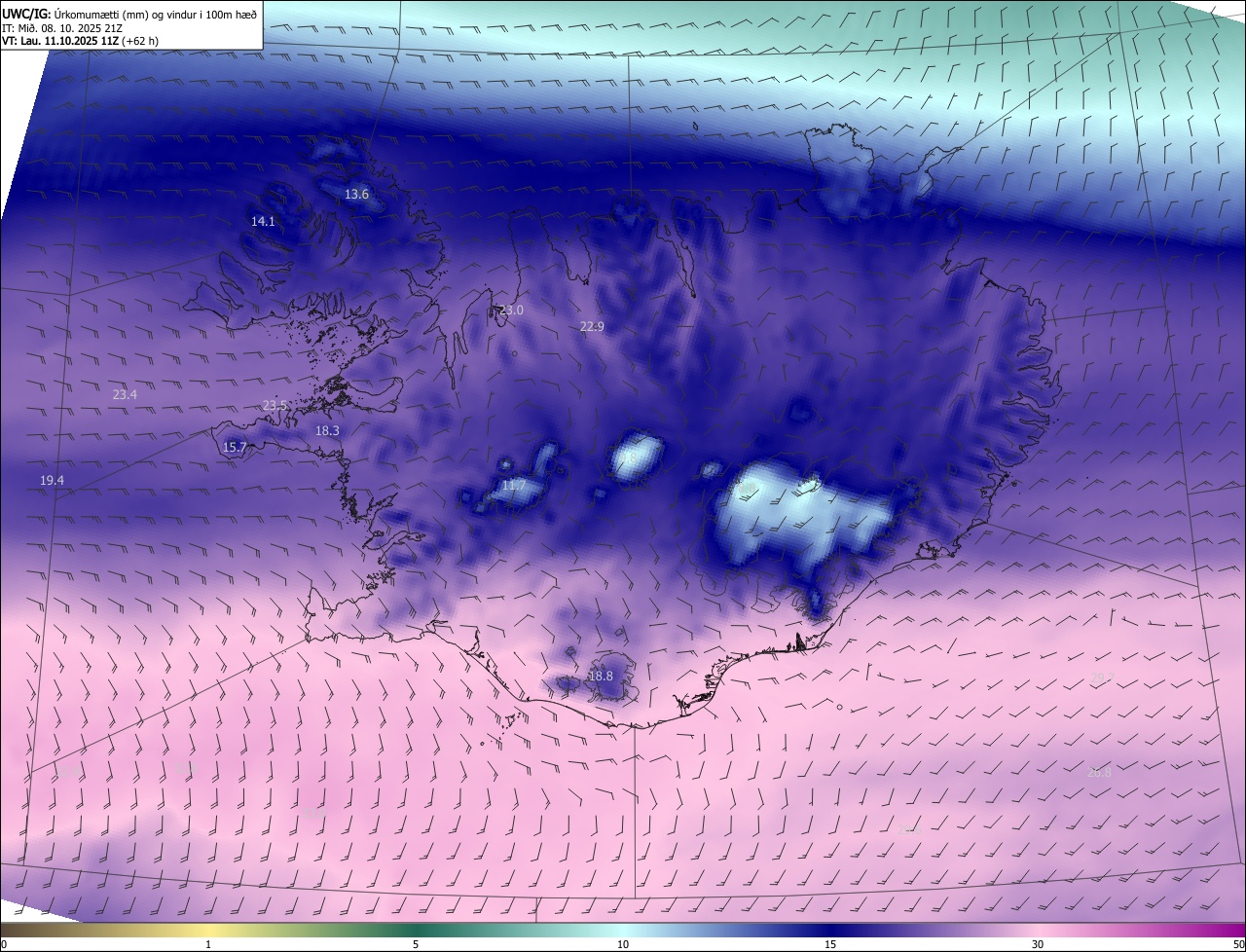Click the color scale tick labeled 30
This screenshot has width=1246, height=952.
[x=1038, y=944]
